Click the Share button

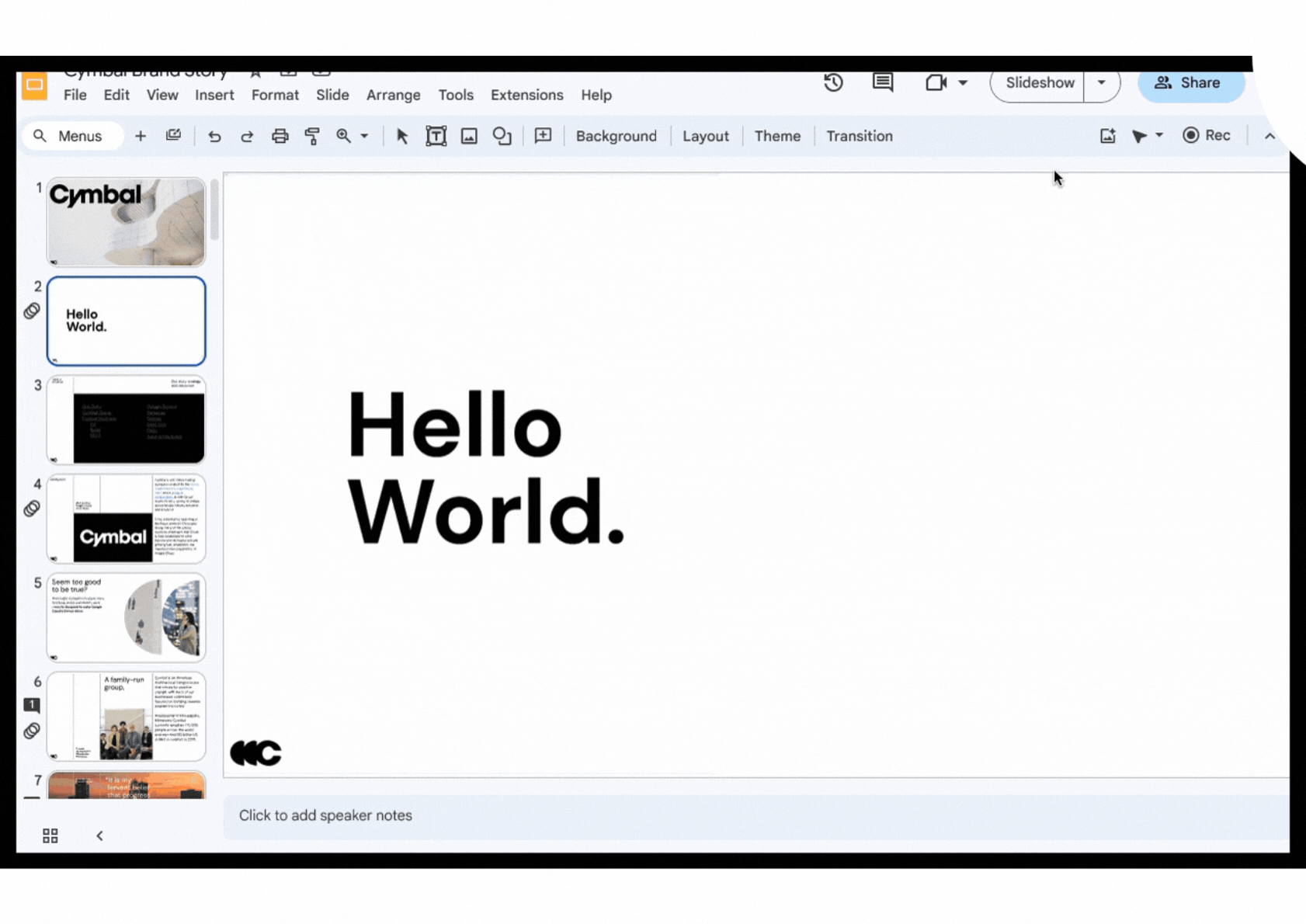tap(1191, 83)
